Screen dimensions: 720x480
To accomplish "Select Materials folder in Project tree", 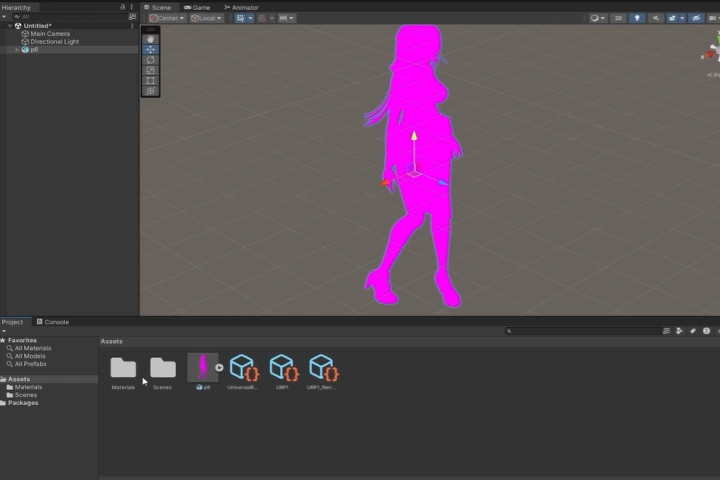I will click(x=24, y=387).
